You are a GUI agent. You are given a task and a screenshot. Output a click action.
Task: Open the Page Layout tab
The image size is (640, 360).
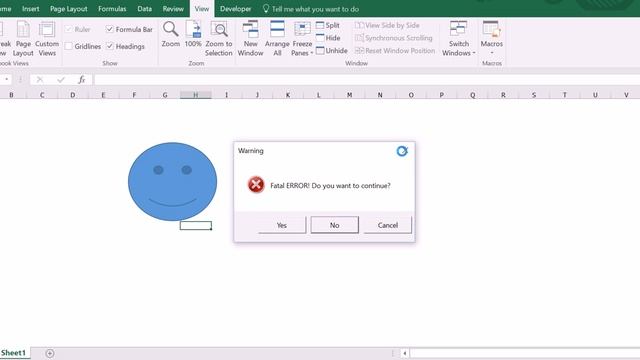click(69, 9)
